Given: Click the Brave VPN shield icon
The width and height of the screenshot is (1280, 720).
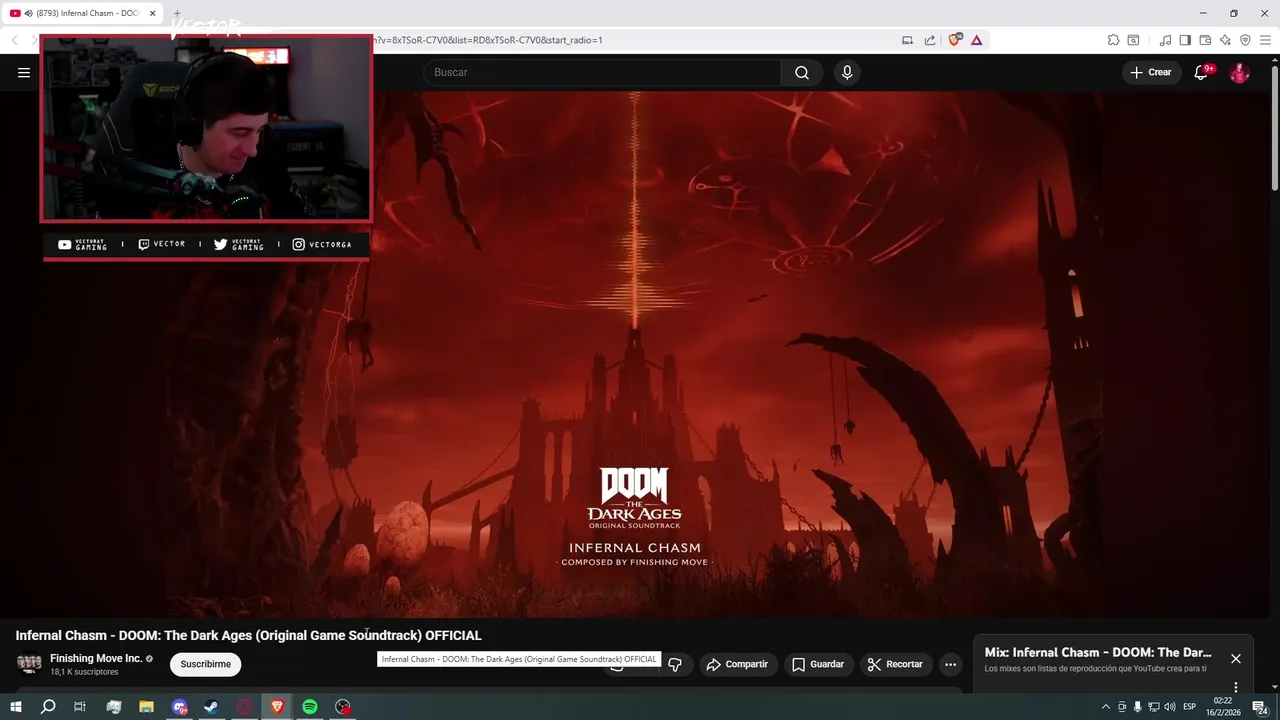Looking at the screenshot, I should click(1245, 40).
